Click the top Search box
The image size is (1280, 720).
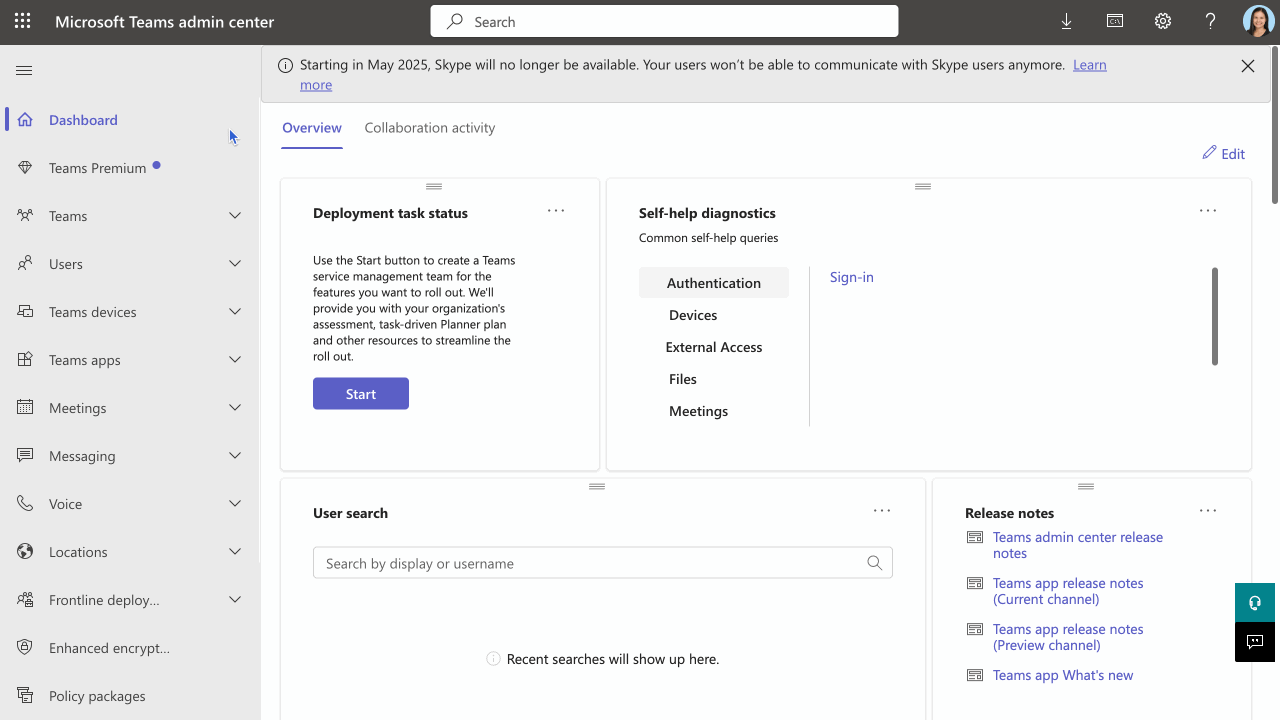(x=664, y=21)
